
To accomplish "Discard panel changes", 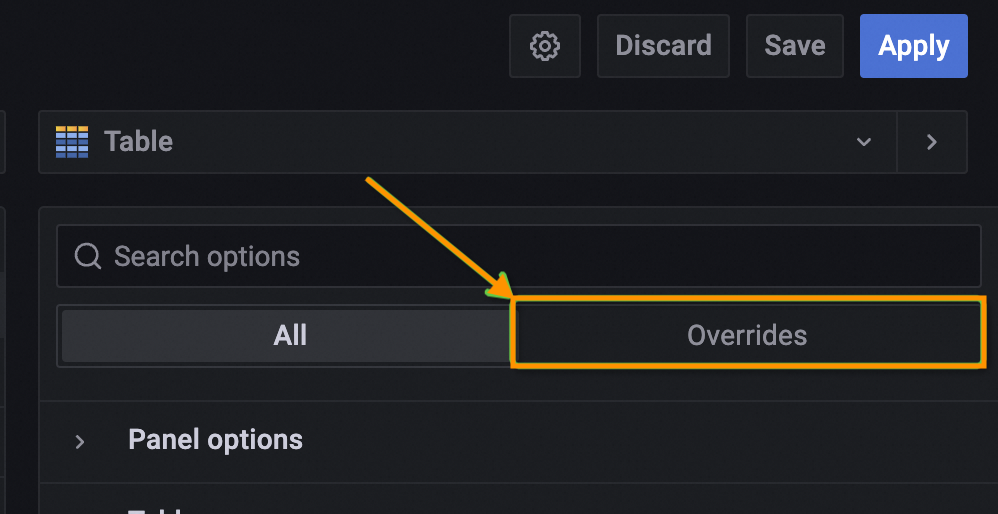I will click(663, 46).
